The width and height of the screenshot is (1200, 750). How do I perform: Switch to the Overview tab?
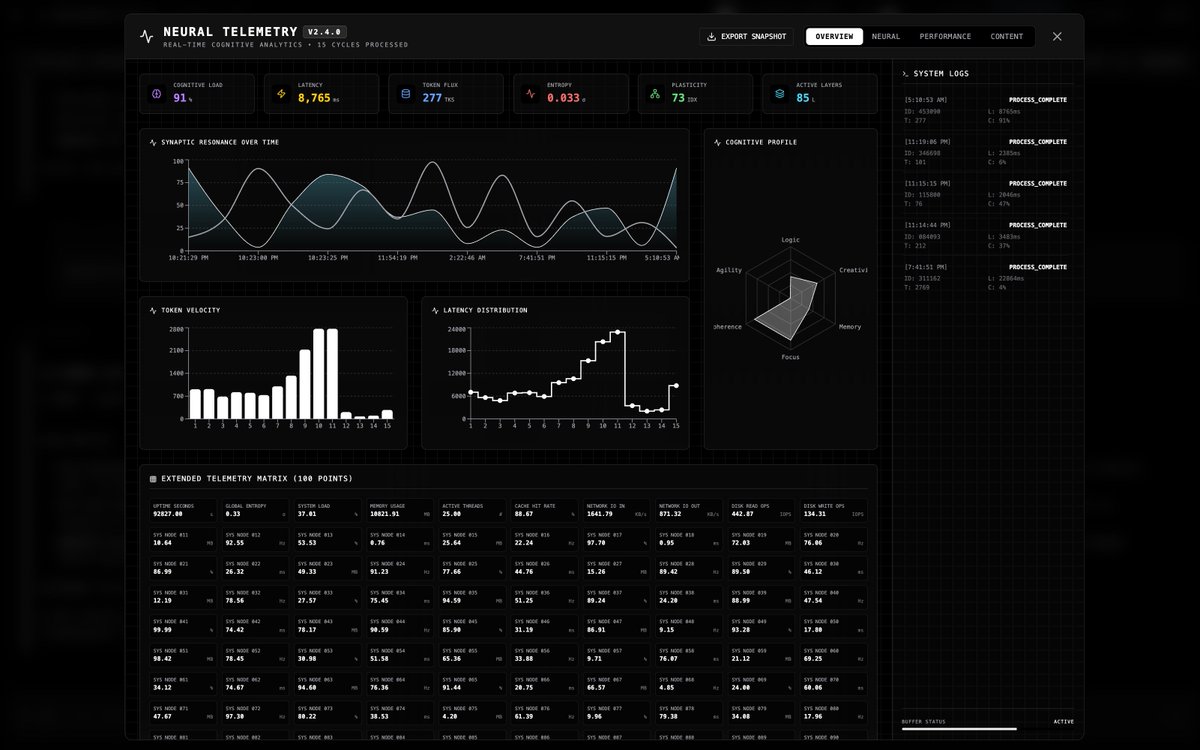click(x=834, y=36)
